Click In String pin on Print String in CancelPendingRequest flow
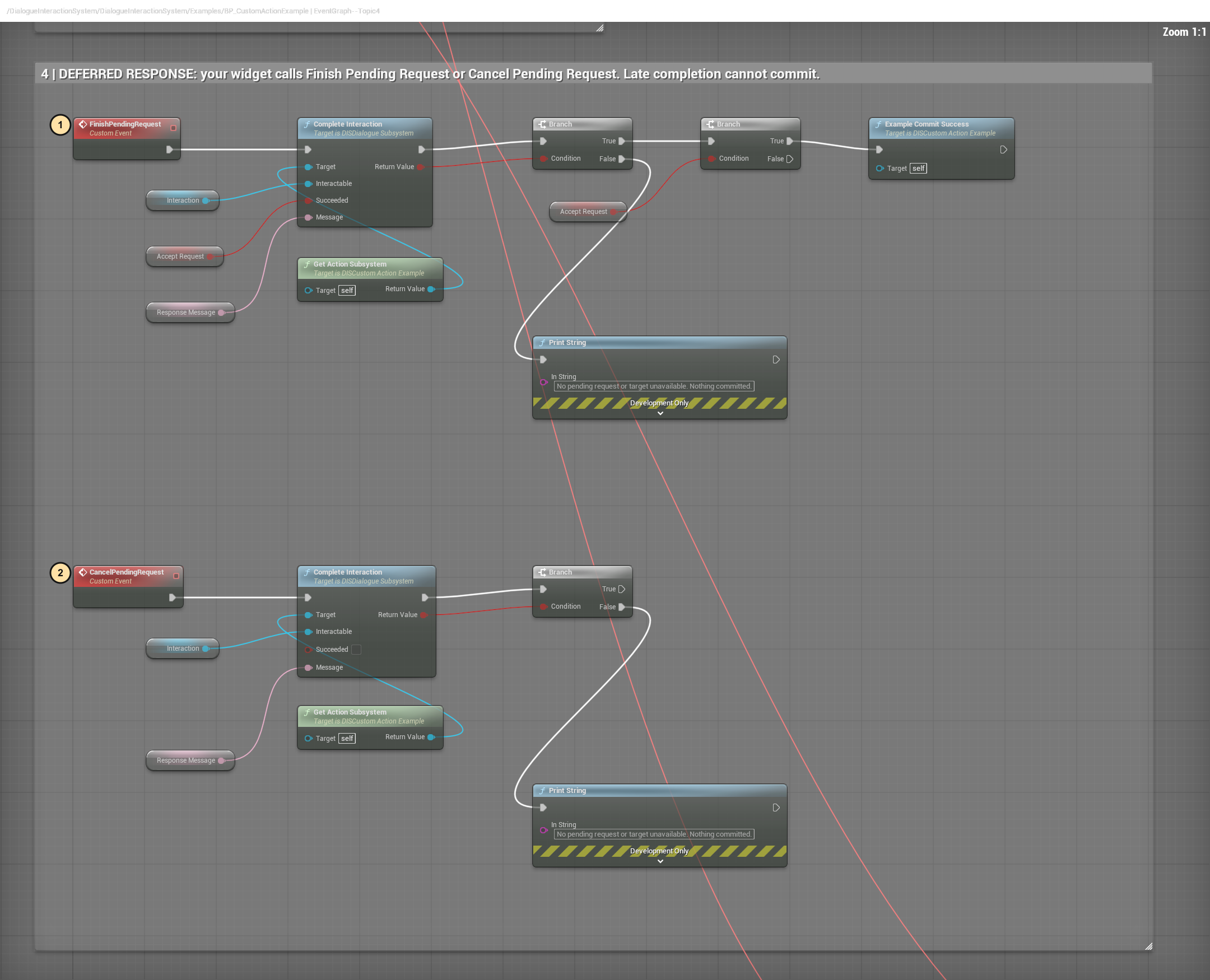 coord(543,830)
